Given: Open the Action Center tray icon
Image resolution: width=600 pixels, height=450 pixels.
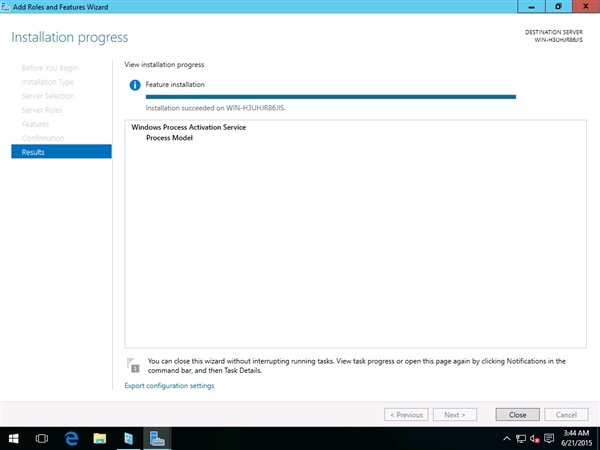Looking at the screenshot, I should tap(549, 439).
